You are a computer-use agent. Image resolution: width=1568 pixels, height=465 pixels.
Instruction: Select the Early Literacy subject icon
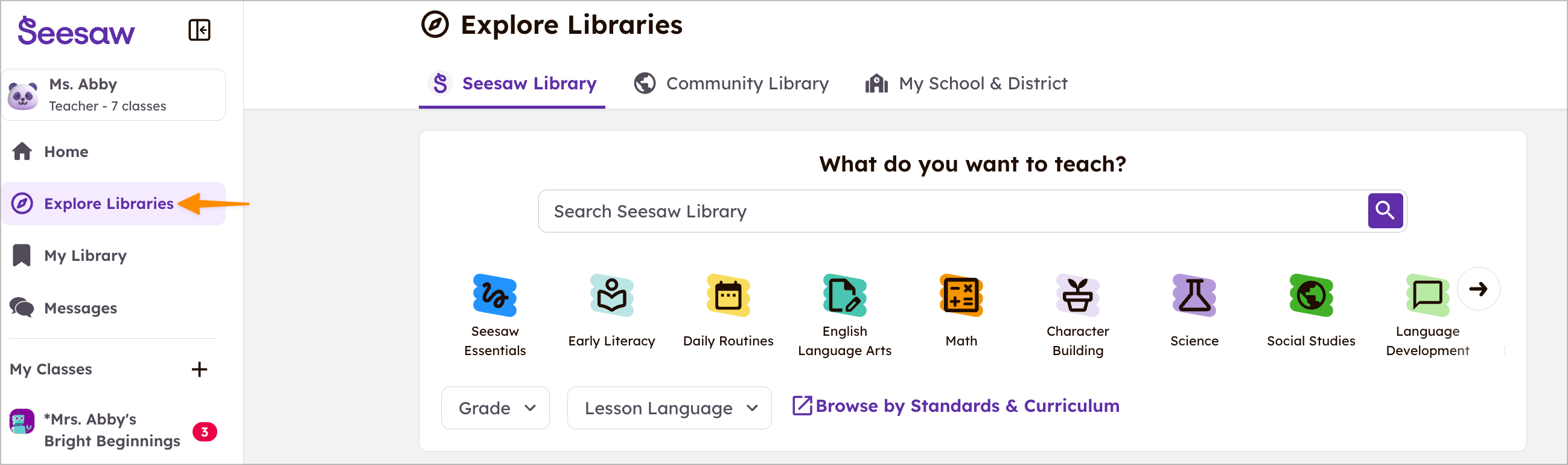click(x=611, y=295)
